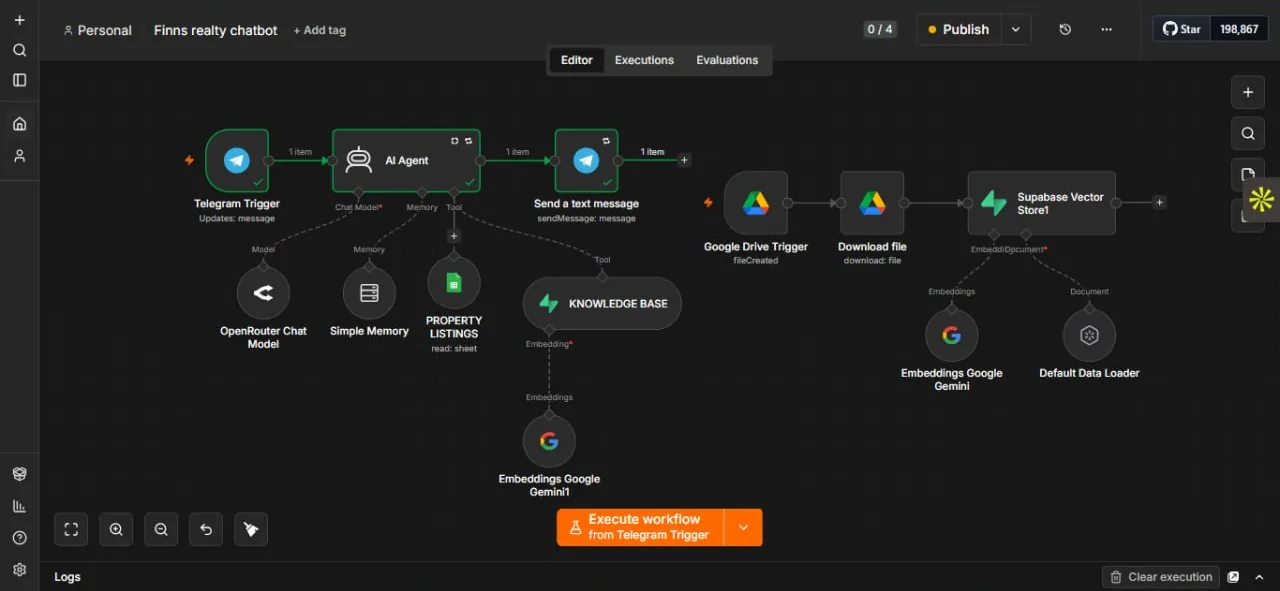The width and height of the screenshot is (1280, 591).
Task: Open the Embeddings Google Gemini1 node
Action: pos(549,441)
